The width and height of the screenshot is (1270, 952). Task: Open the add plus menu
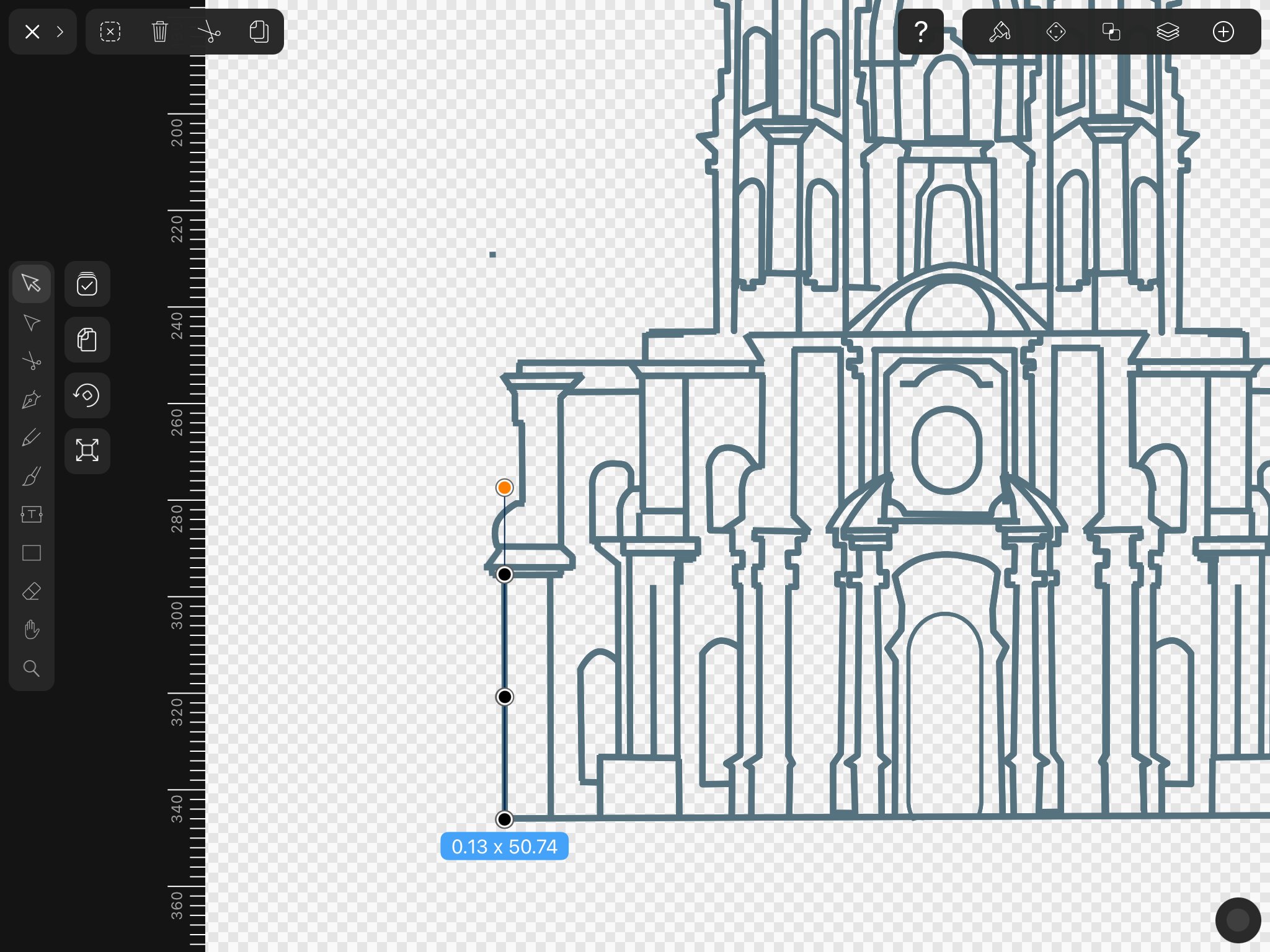tap(1223, 32)
